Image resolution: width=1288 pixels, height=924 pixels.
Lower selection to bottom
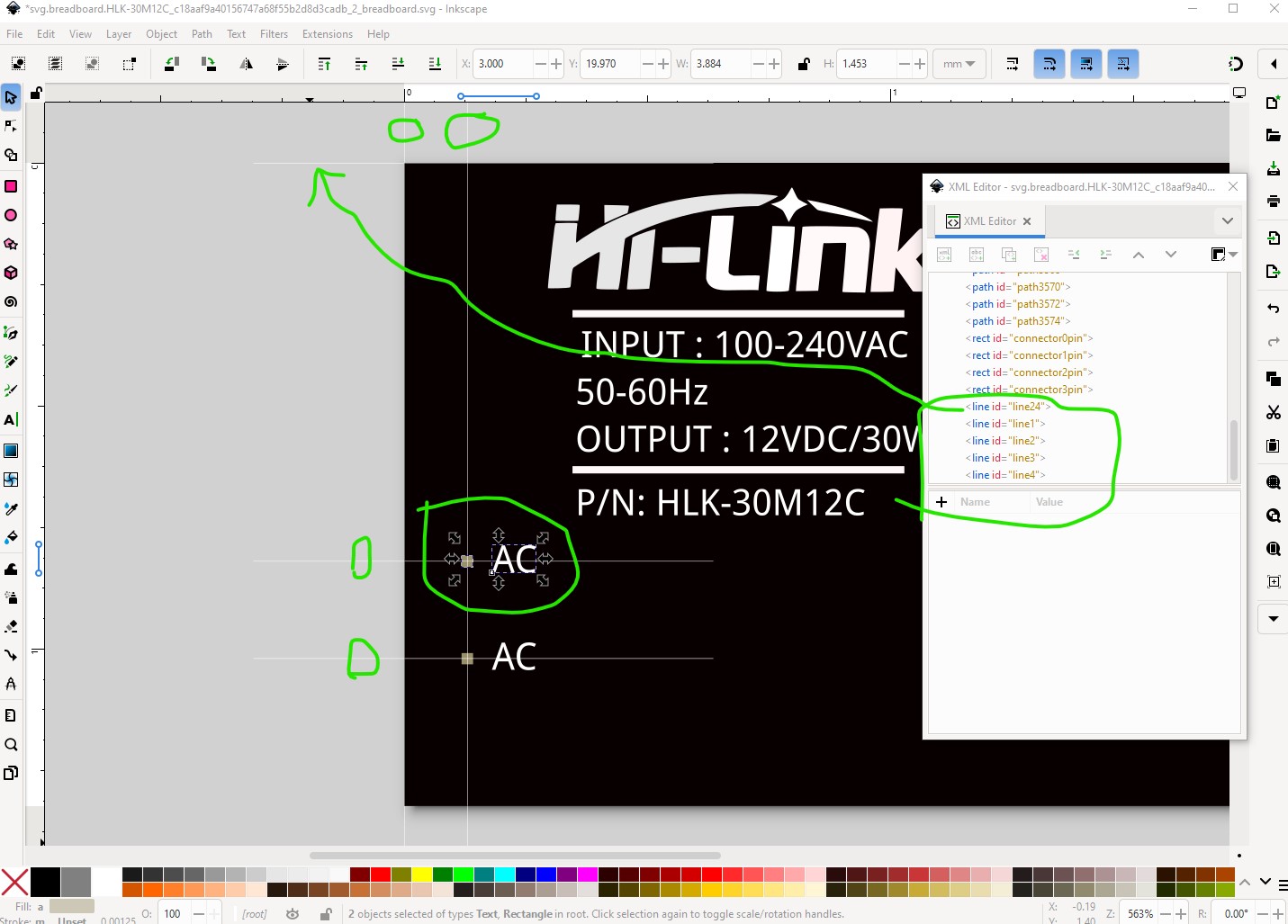tap(435, 64)
